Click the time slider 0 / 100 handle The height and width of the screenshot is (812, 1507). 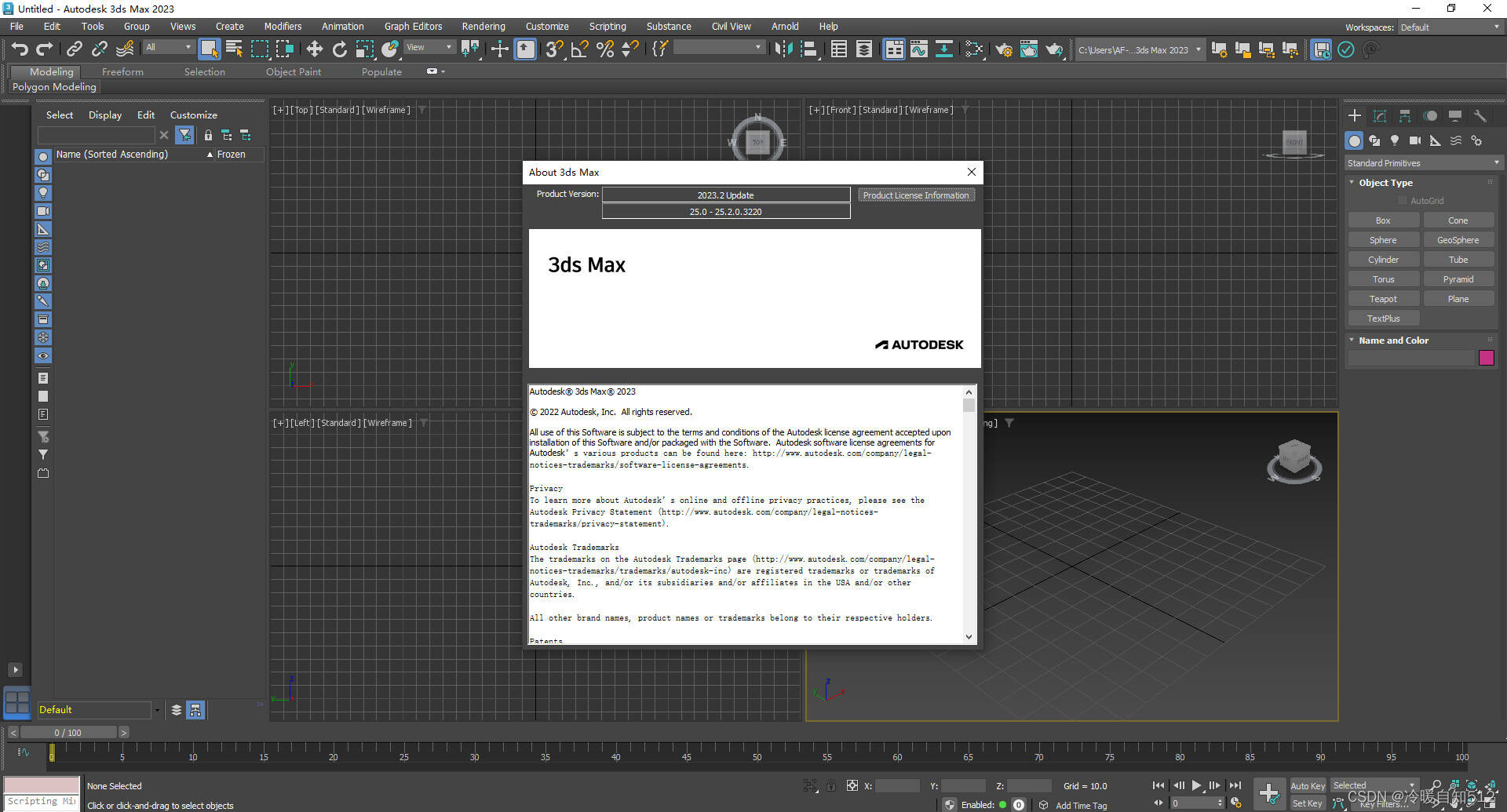[68, 733]
